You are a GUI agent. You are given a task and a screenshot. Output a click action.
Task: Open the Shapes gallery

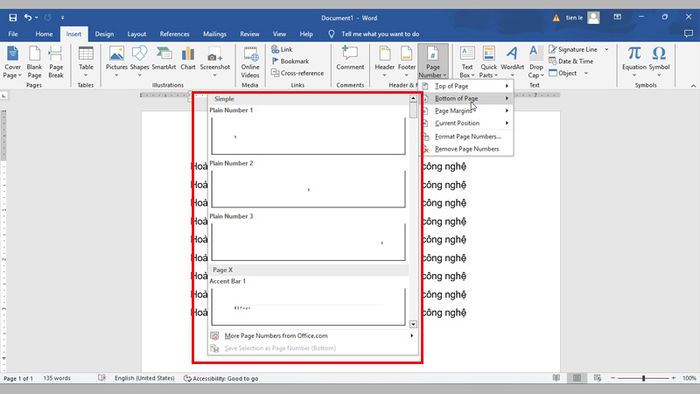coord(139,62)
